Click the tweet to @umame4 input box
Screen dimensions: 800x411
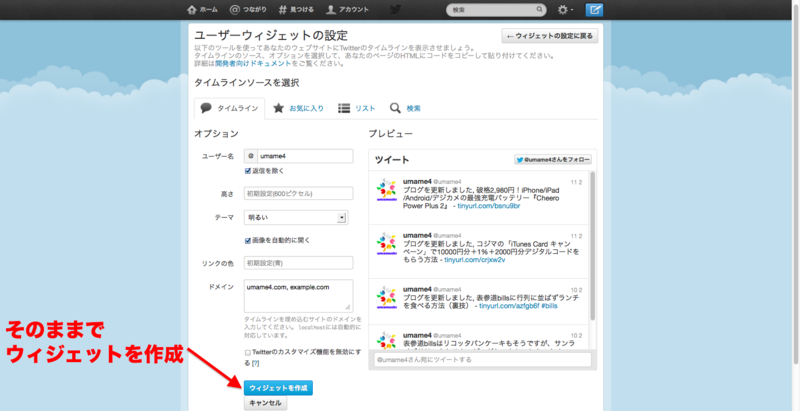point(482,359)
